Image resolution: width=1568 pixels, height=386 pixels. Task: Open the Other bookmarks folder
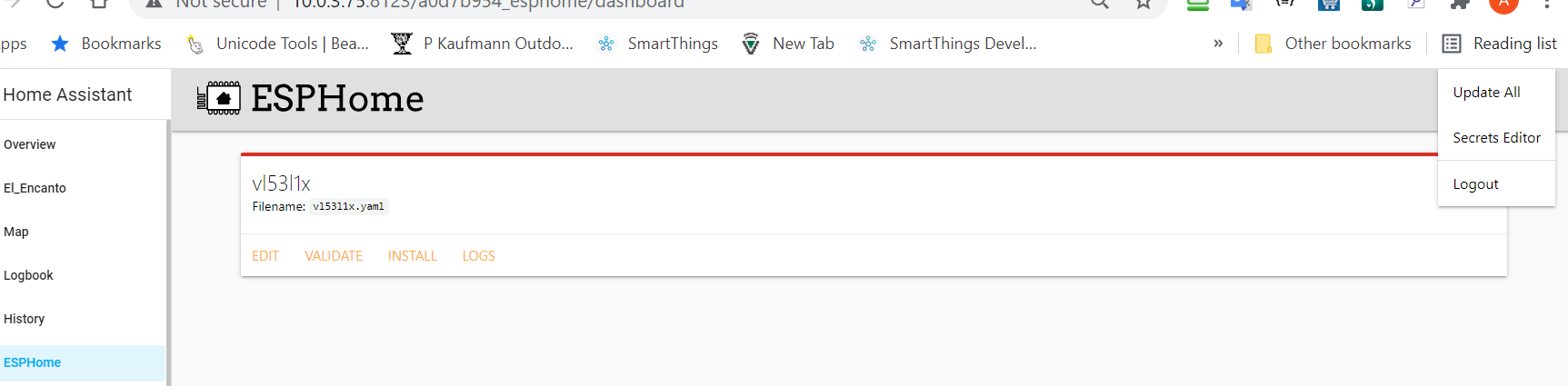click(x=1333, y=44)
